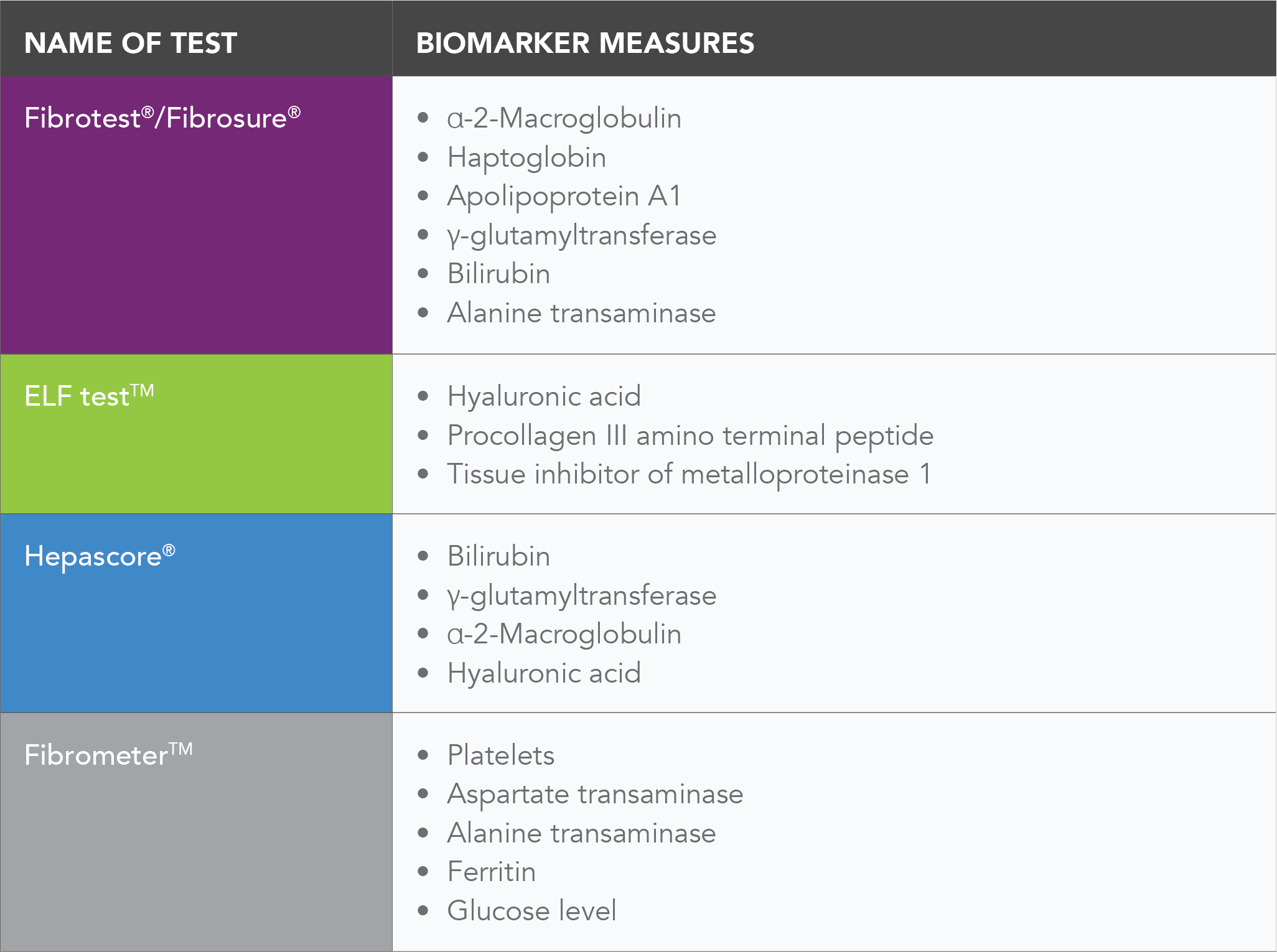This screenshot has height=952, width=1277.
Task: Select Hyaluronic acid in the ELF test row
Action: (x=544, y=396)
